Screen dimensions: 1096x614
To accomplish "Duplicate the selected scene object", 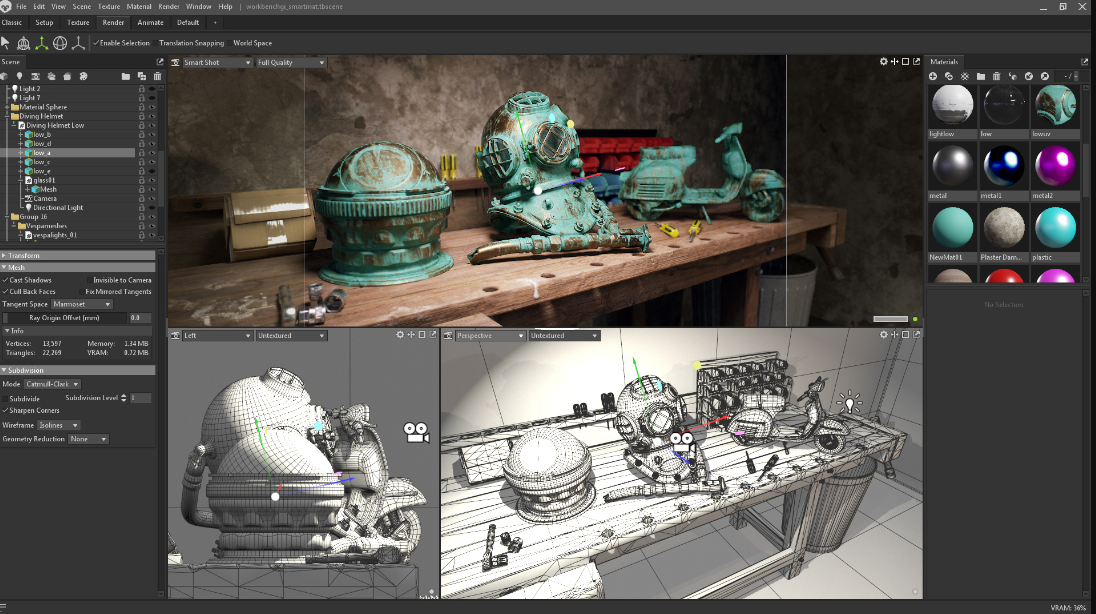I will 142,76.
